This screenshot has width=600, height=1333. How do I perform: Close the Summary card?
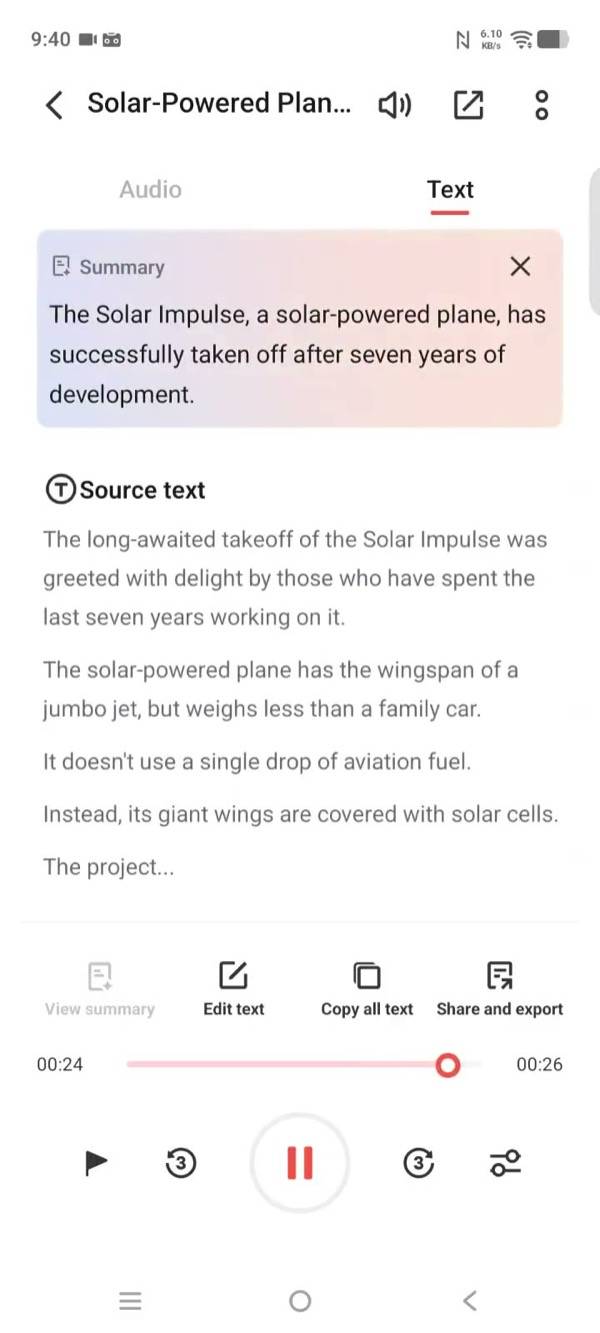[520, 266]
